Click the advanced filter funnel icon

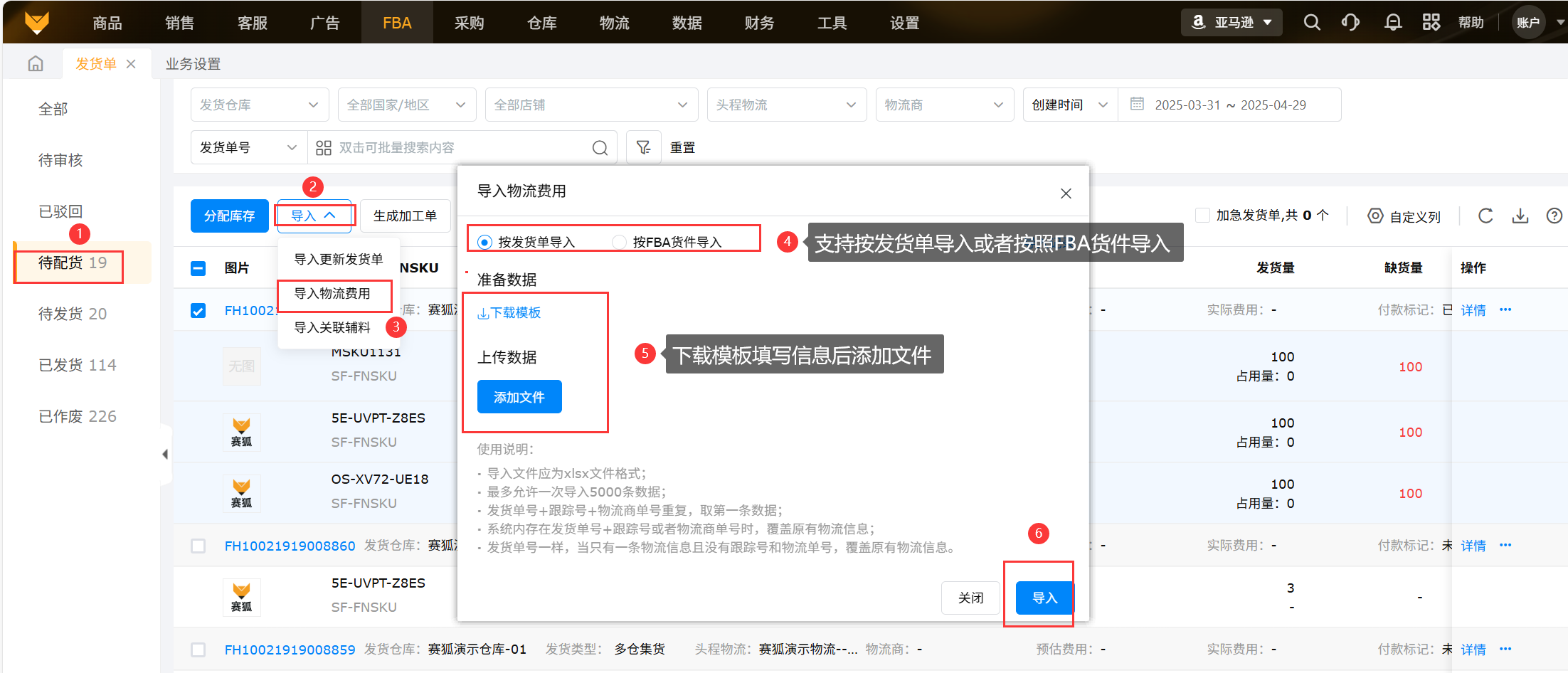tap(643, 147)
